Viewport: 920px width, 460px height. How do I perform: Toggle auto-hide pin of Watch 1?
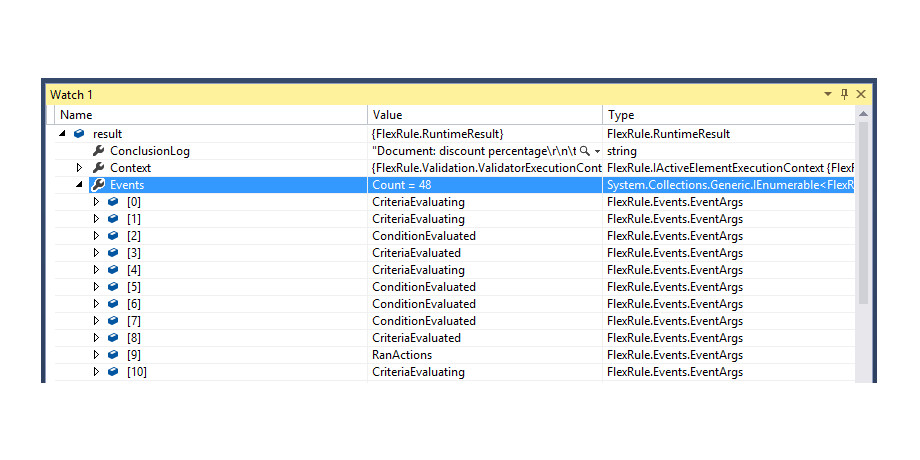coord(844,94)
